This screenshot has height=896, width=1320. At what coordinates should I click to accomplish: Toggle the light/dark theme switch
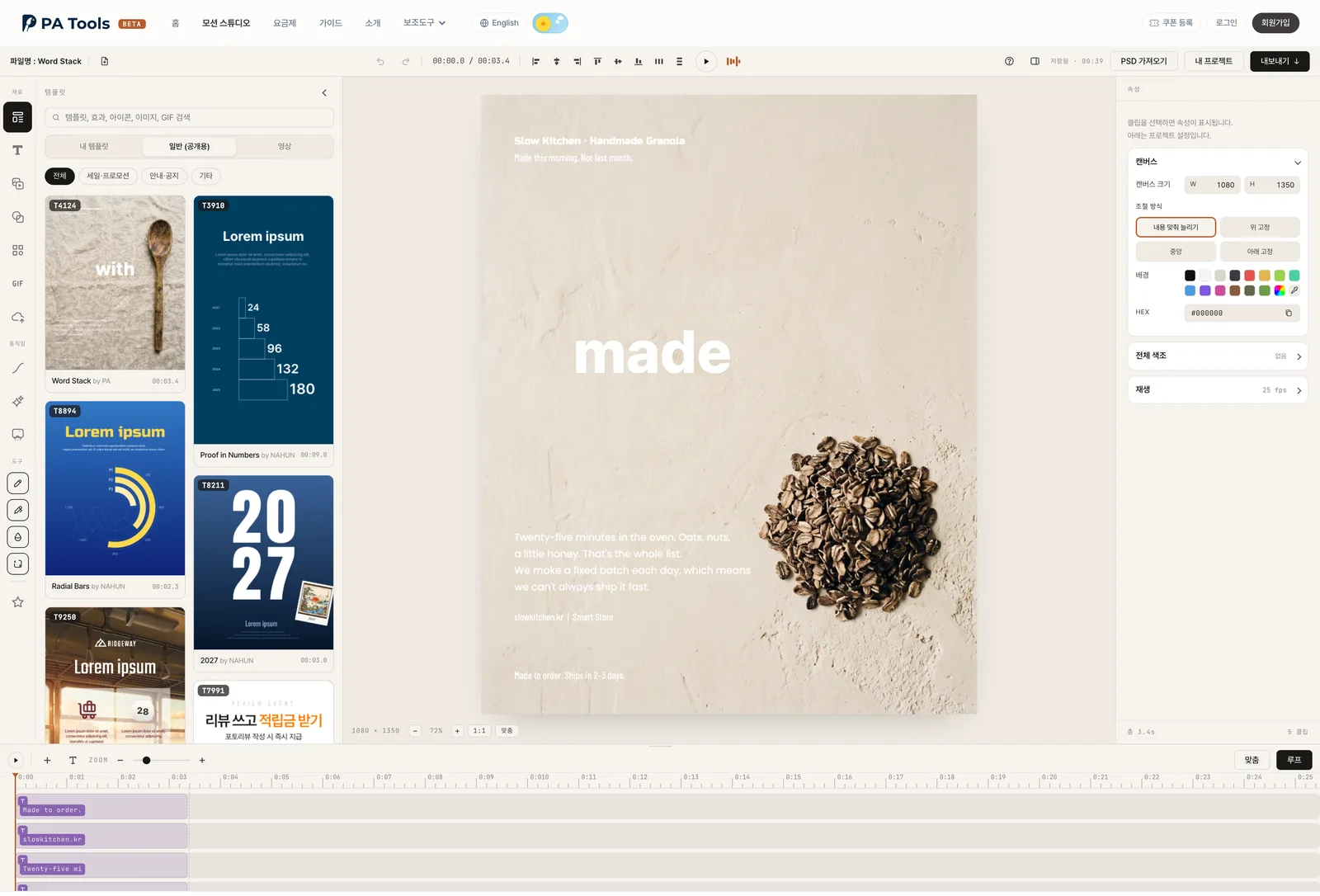click(550, 23)
